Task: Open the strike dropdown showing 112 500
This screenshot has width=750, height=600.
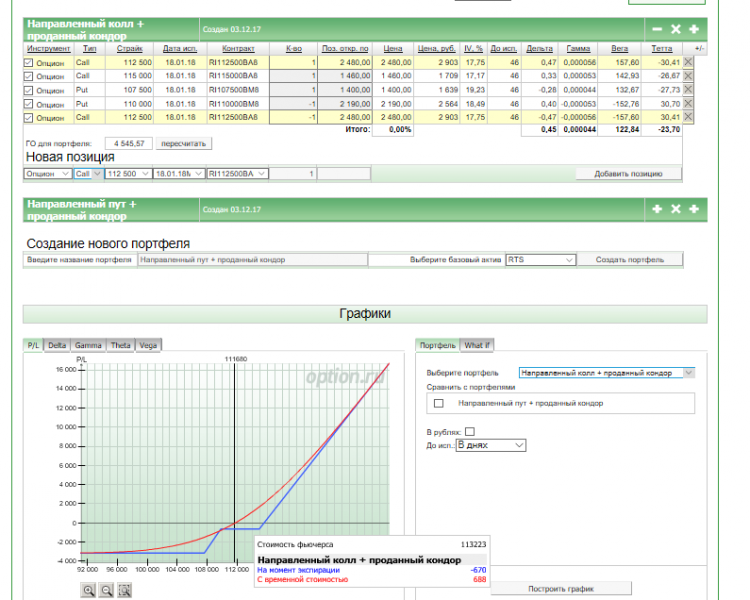Action: pyautogui.click(x=128, y=174)
